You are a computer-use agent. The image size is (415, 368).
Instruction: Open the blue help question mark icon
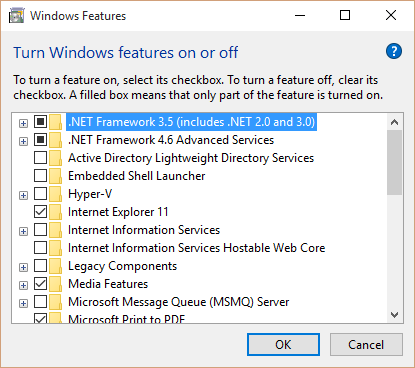point(394,52)
